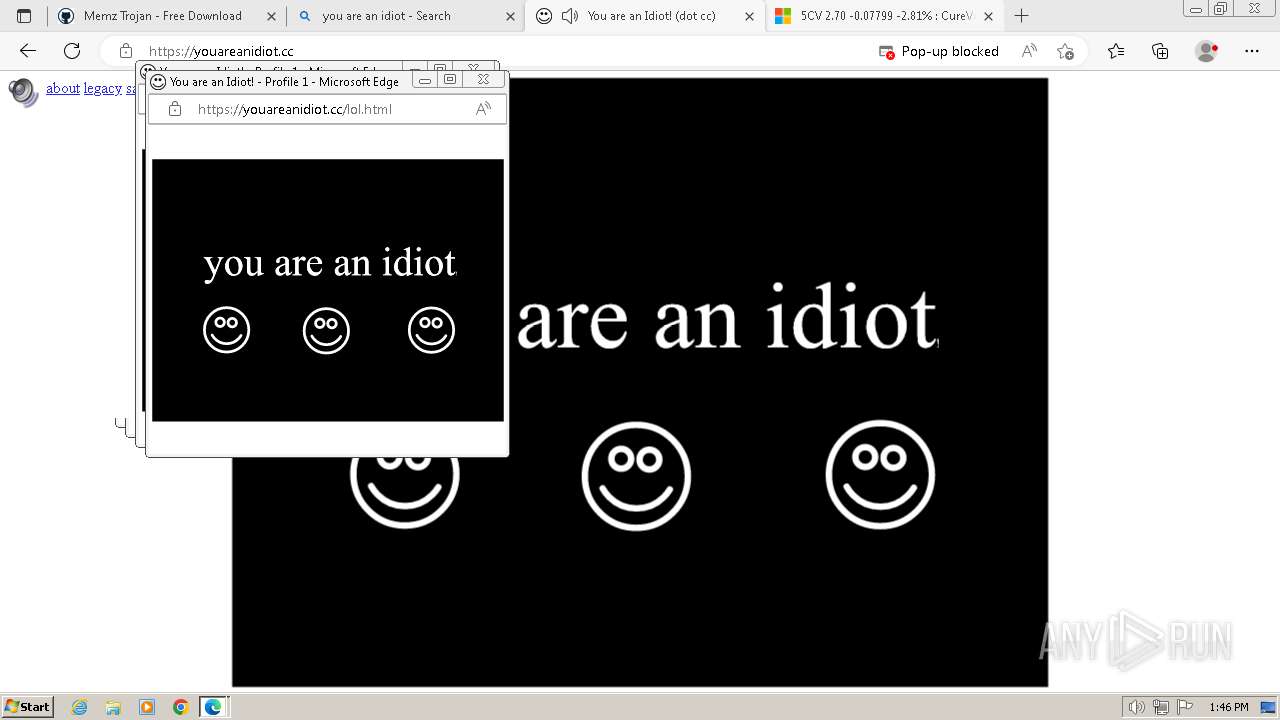Click the taskbar clock showing 1:46 PM

point(1229,707)
